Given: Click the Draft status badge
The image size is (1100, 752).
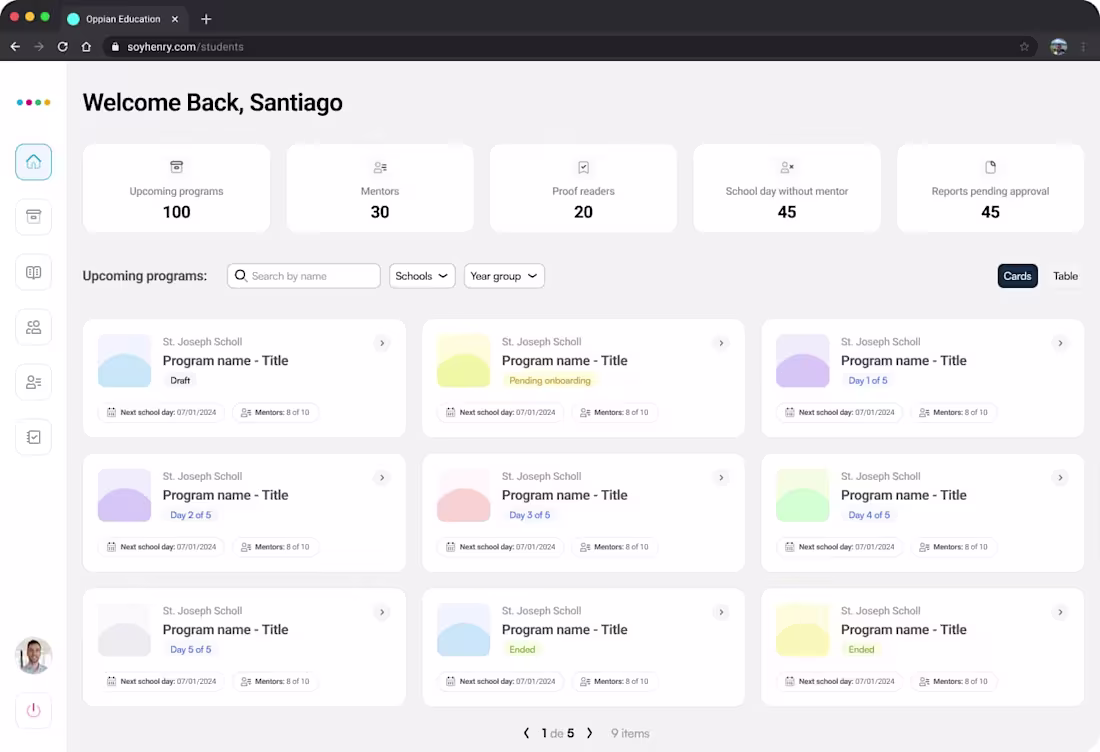Looking at the screenshot, I should tap(180, 380).
